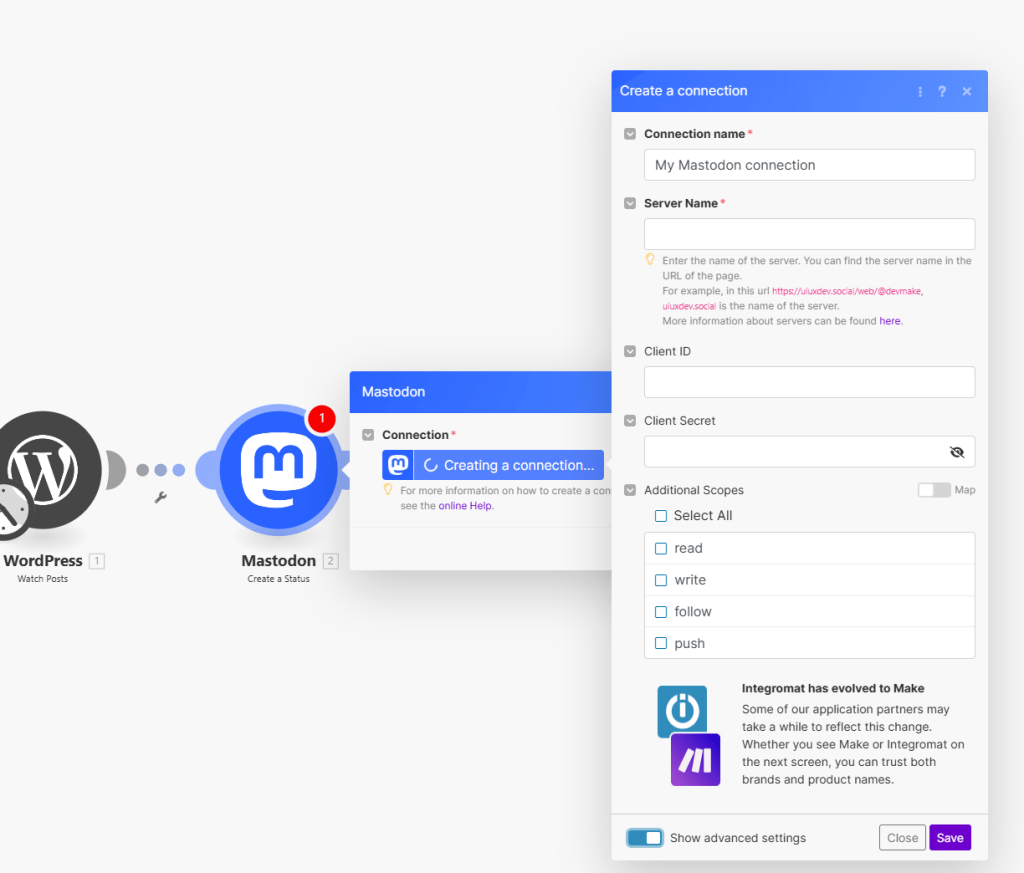Click the red notification badge on Mastodon
1024x873 pixels.
pos(321,419)
